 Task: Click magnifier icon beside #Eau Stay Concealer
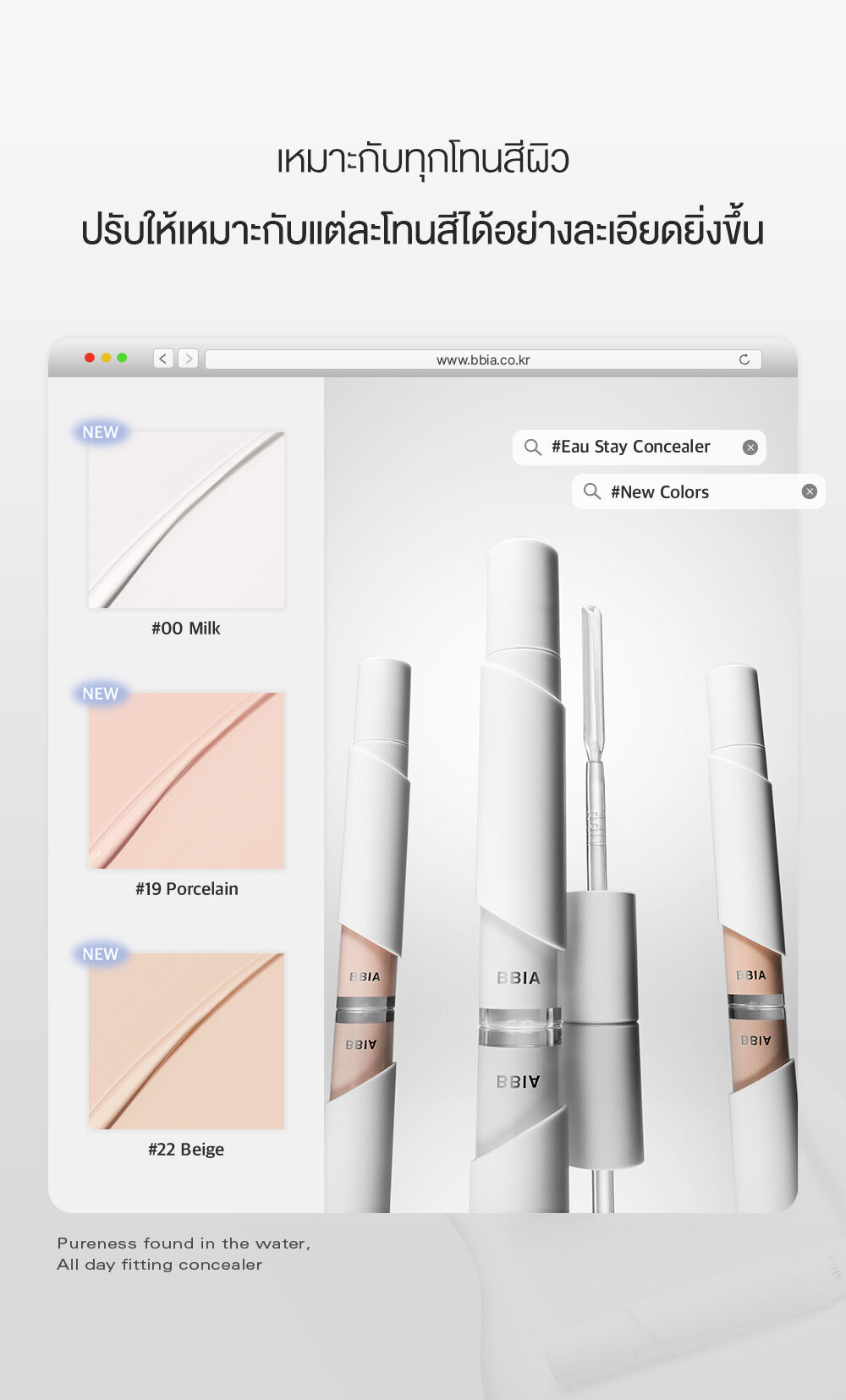pos(533,447)
